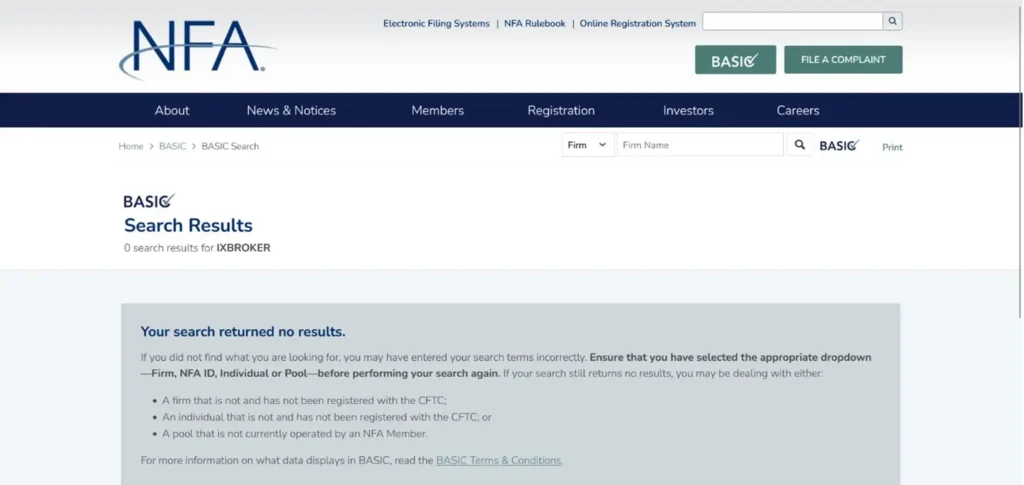The height and width of the screenshot is (485, 1024).
Task: Click the Print link
Action: [x=892, y=148]
